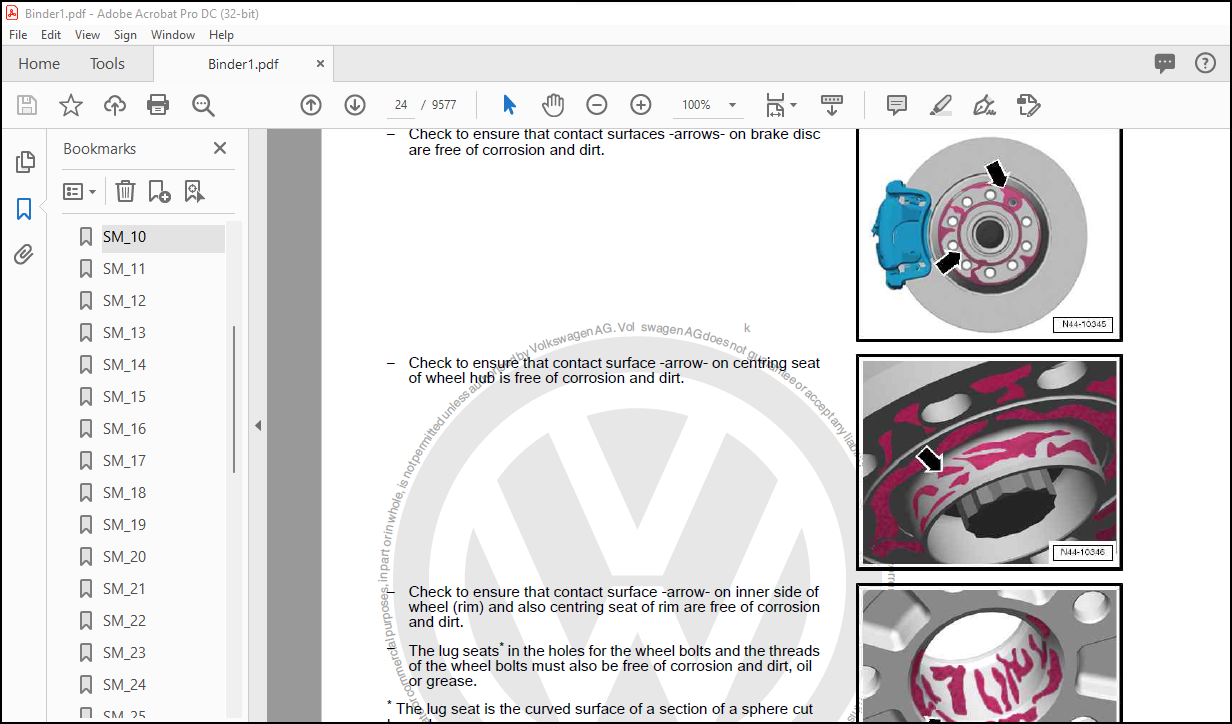The height and width of the screenshot is (724, 1232).
Task: Switch to the Home tab
Action: pyautogui.click(x=39, y=63)
